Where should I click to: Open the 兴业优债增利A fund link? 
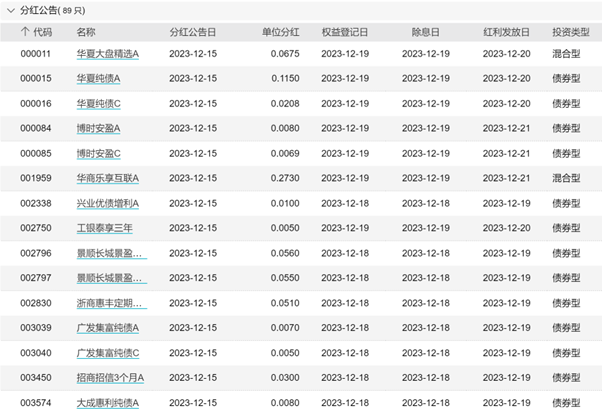coord(108,204)
